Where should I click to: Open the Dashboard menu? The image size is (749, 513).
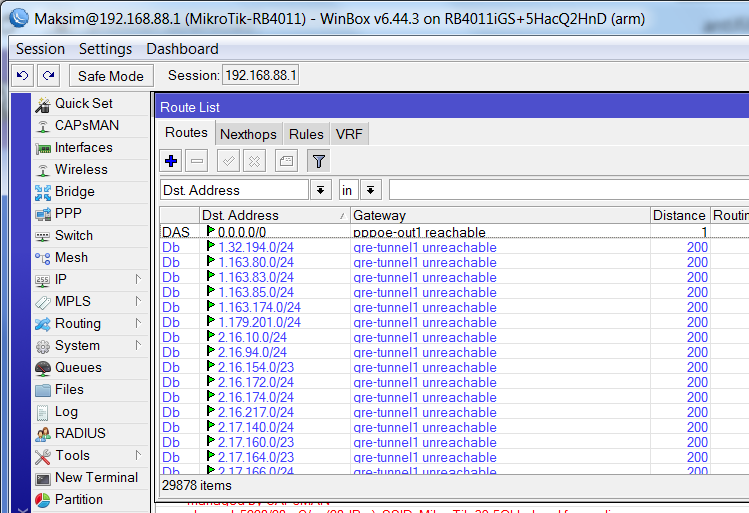pos(182,49)
